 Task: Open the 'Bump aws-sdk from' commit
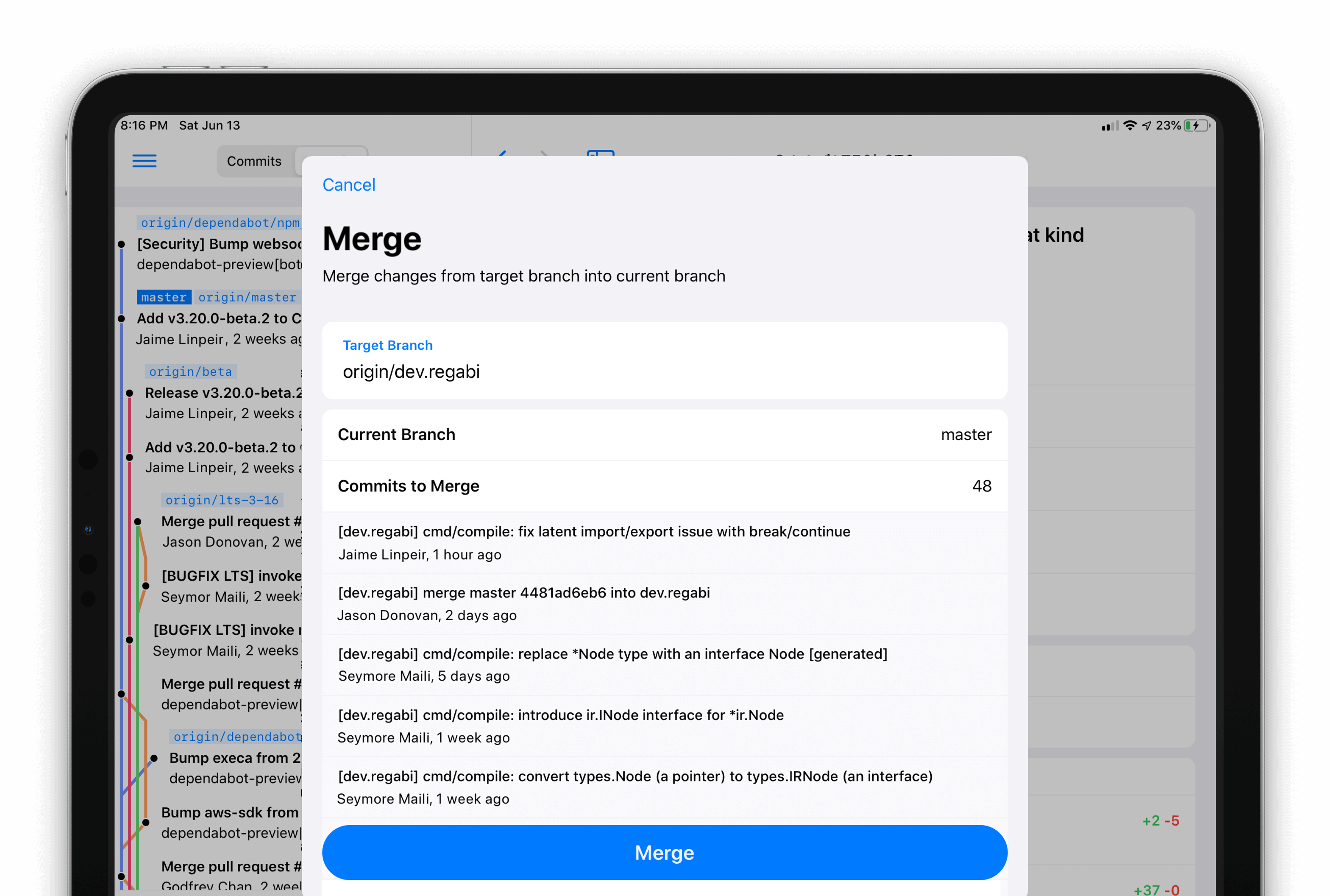point(231,822)
